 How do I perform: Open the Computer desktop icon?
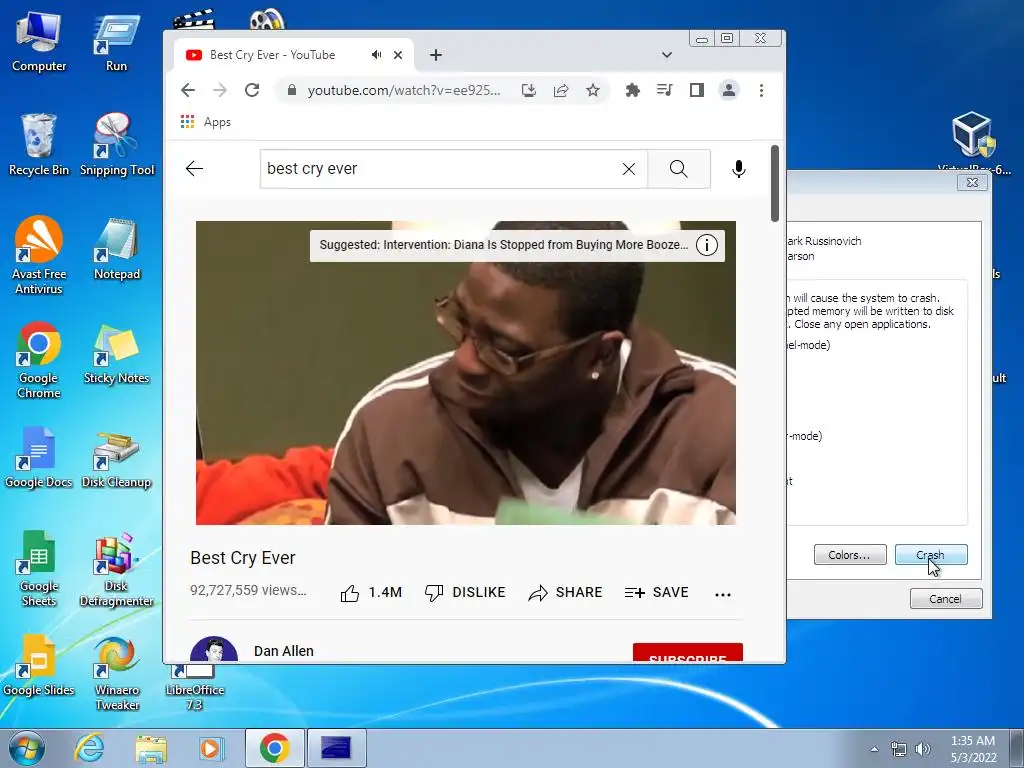point(39,42)
